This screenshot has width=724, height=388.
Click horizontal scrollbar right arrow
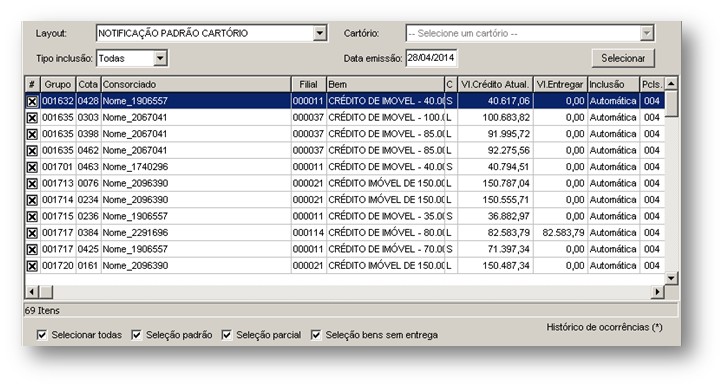coord(658,292)
